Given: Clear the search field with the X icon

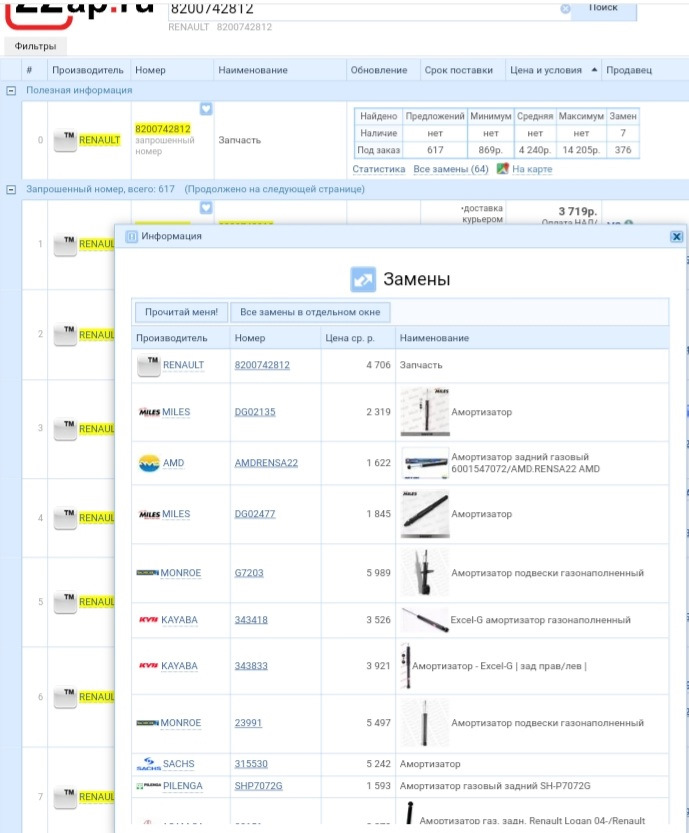Looking at the screenshot, I should tap(565, 8).
